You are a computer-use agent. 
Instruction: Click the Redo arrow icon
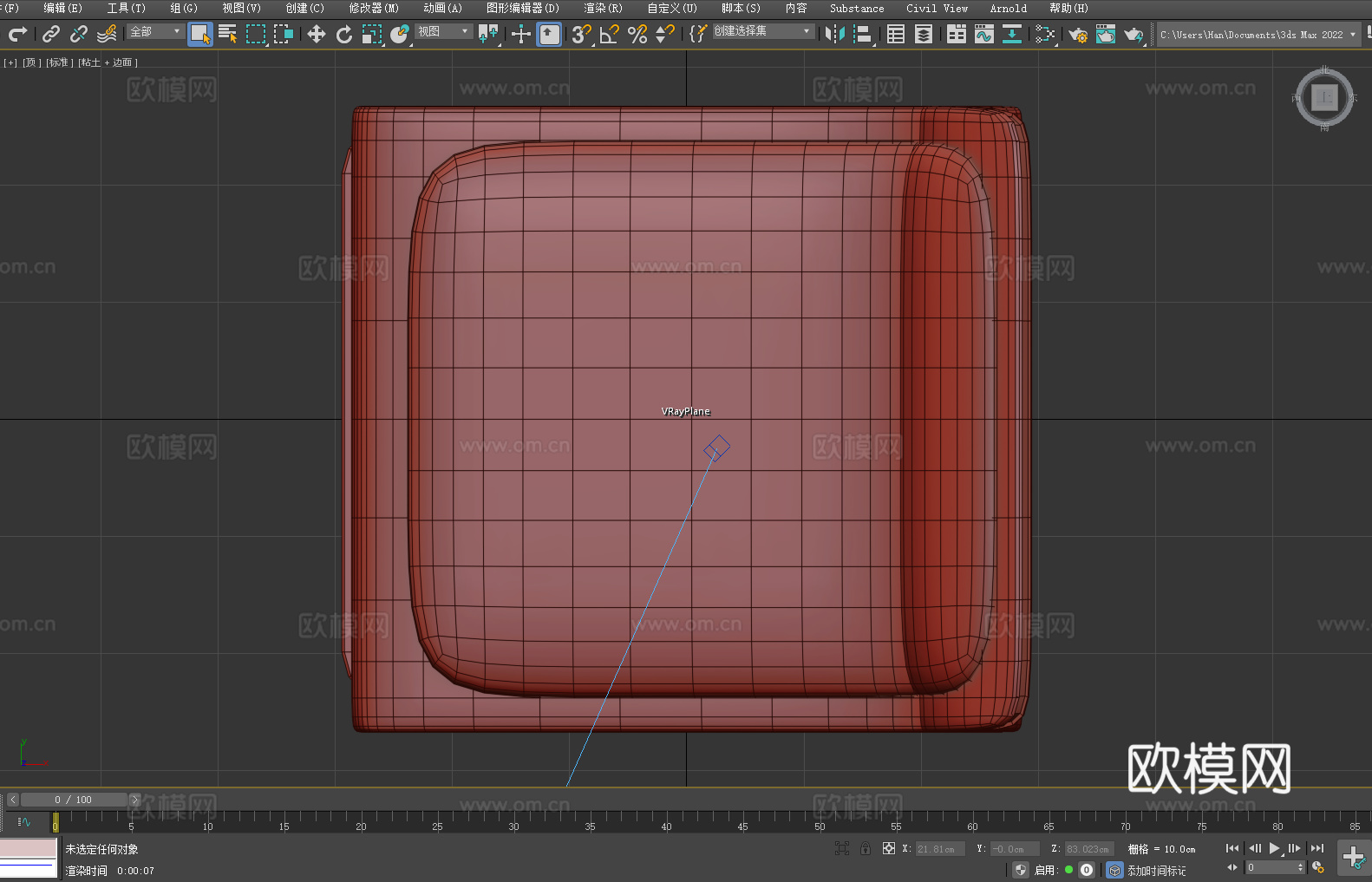point(16,34)
